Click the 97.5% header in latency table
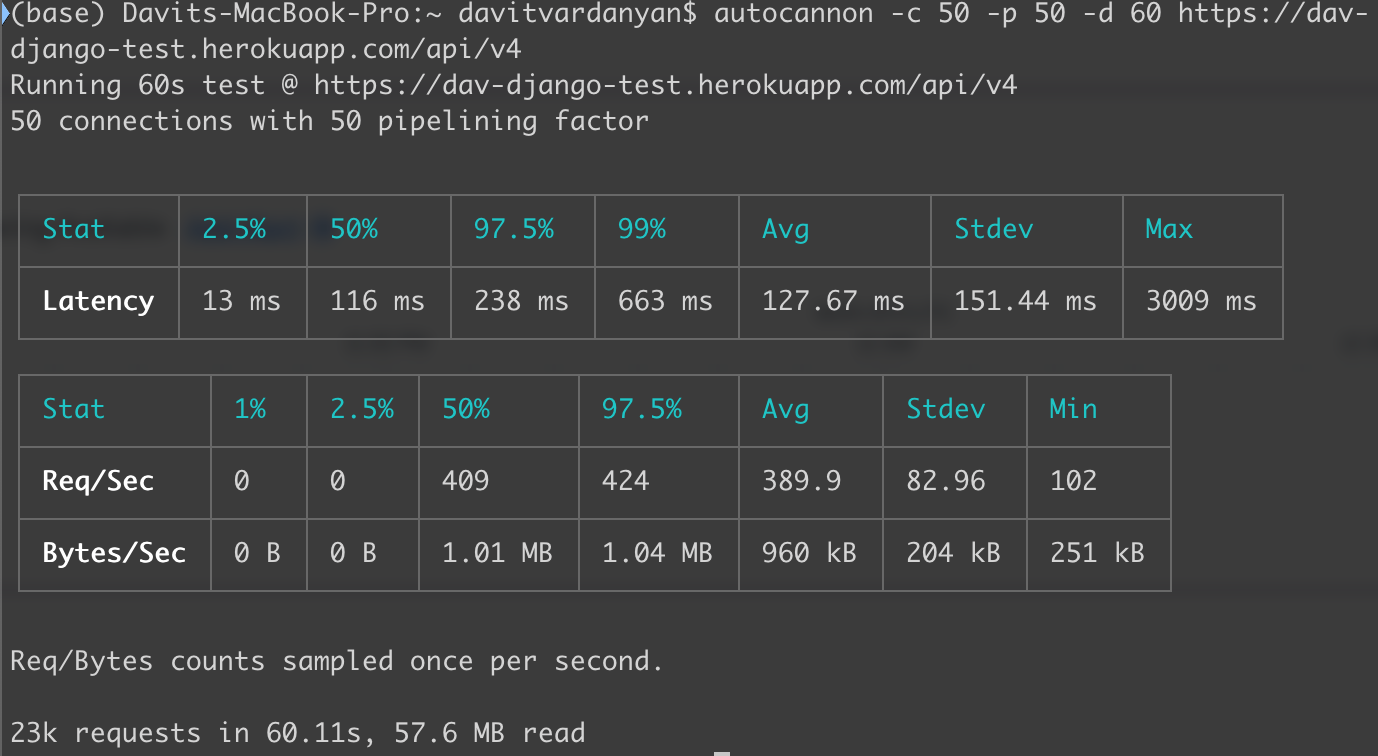The width and height of the screenshot is (1378, 756). coord(513,229)
